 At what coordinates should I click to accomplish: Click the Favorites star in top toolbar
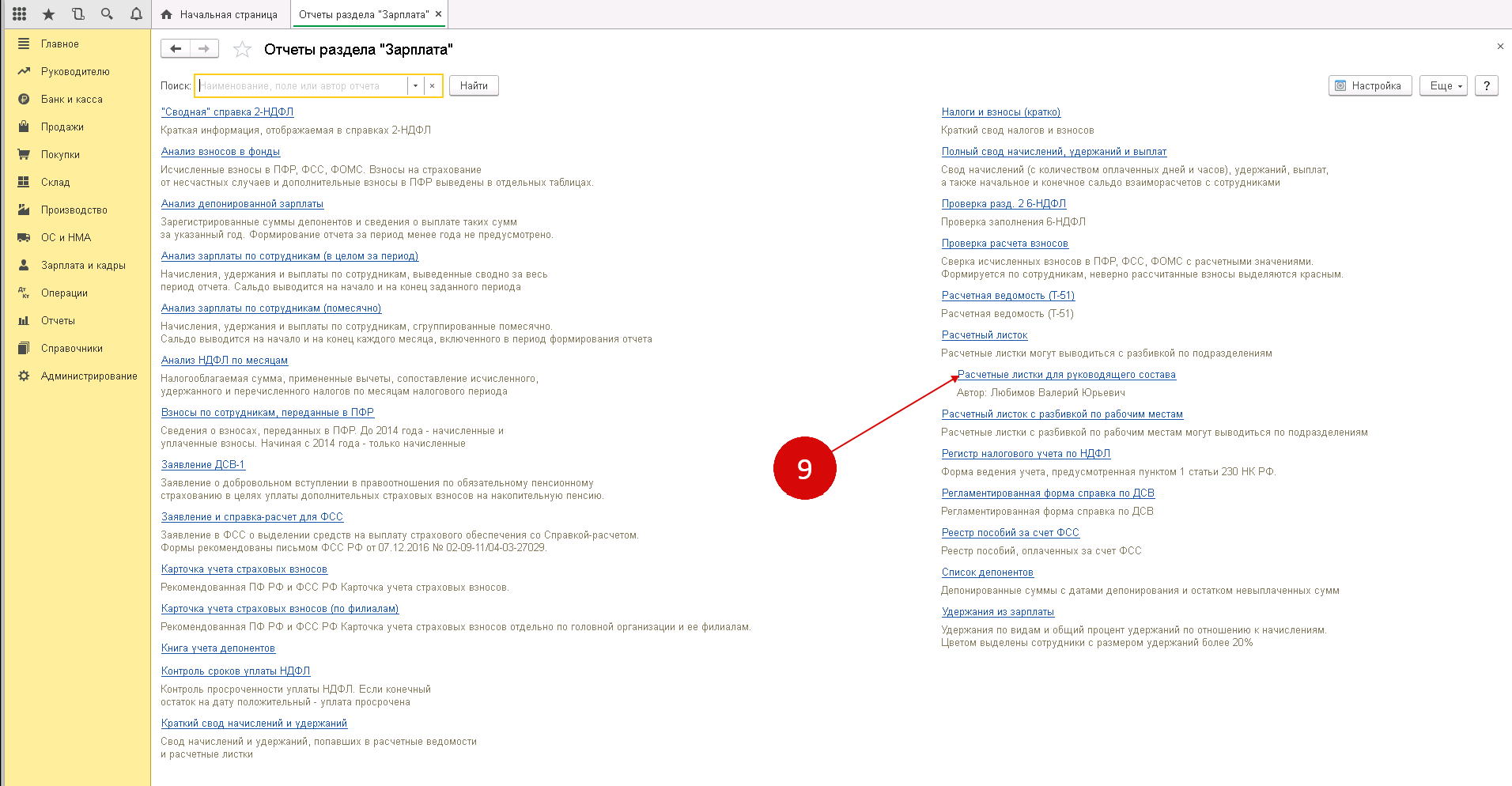[x=48, y=14]
